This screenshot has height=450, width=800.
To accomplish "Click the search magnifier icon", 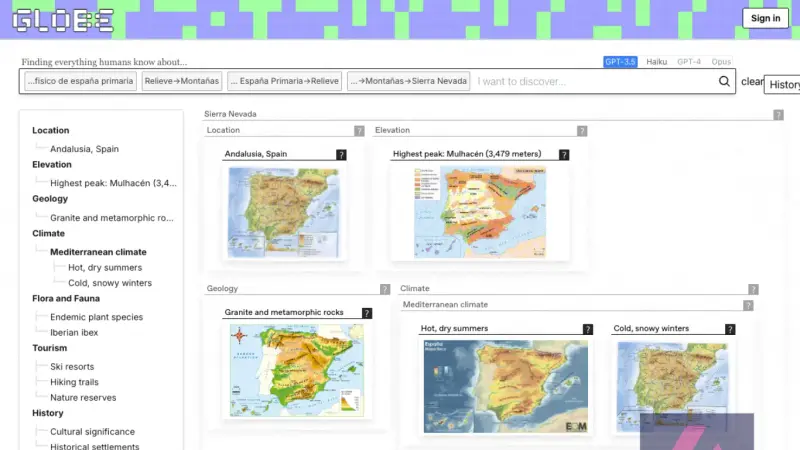I will 724,81.
